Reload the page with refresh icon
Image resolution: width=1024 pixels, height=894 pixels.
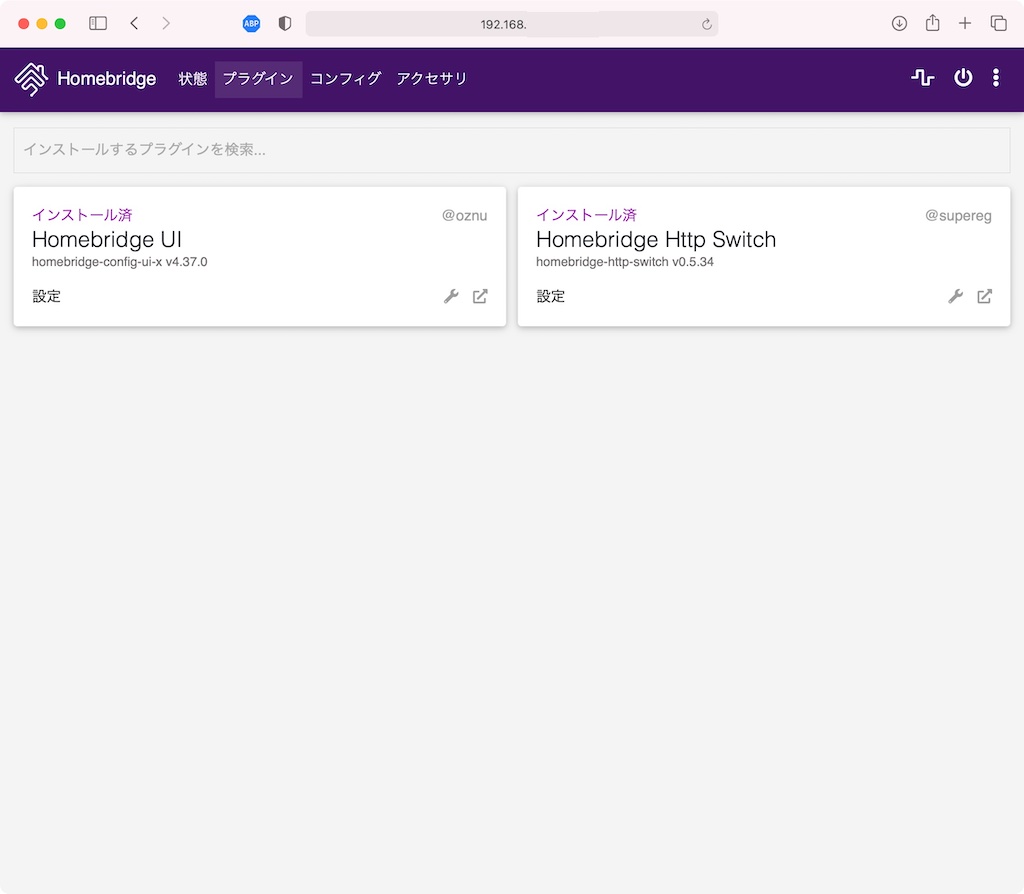pos(706,24)
